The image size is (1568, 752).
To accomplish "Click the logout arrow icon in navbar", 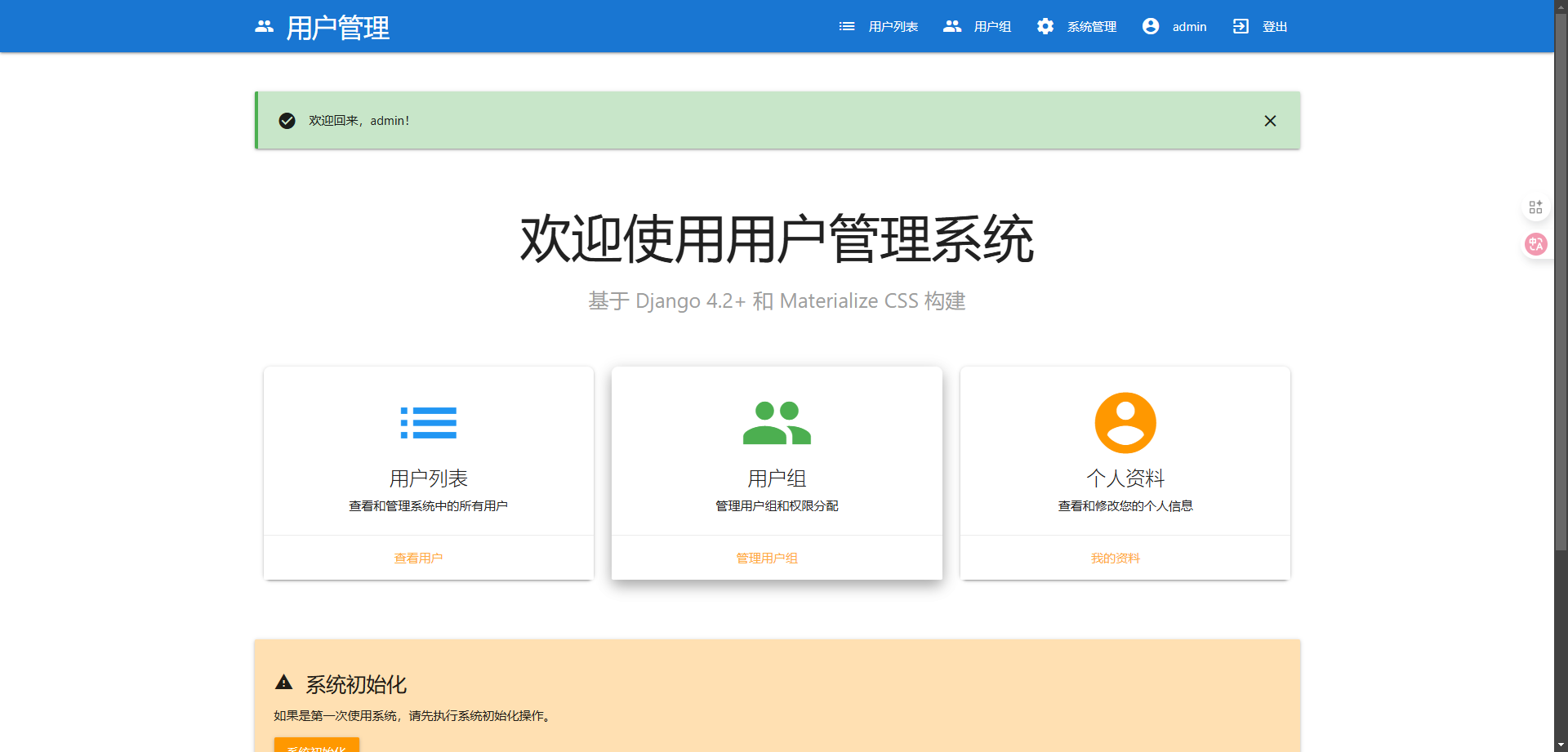I will (x=1241, y=27).
